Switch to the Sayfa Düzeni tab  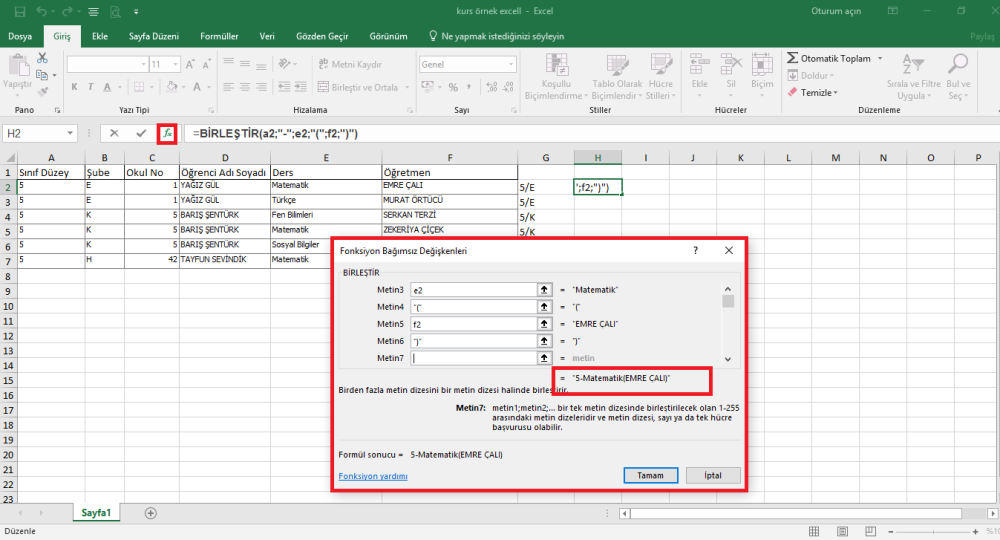coord(154,36)
